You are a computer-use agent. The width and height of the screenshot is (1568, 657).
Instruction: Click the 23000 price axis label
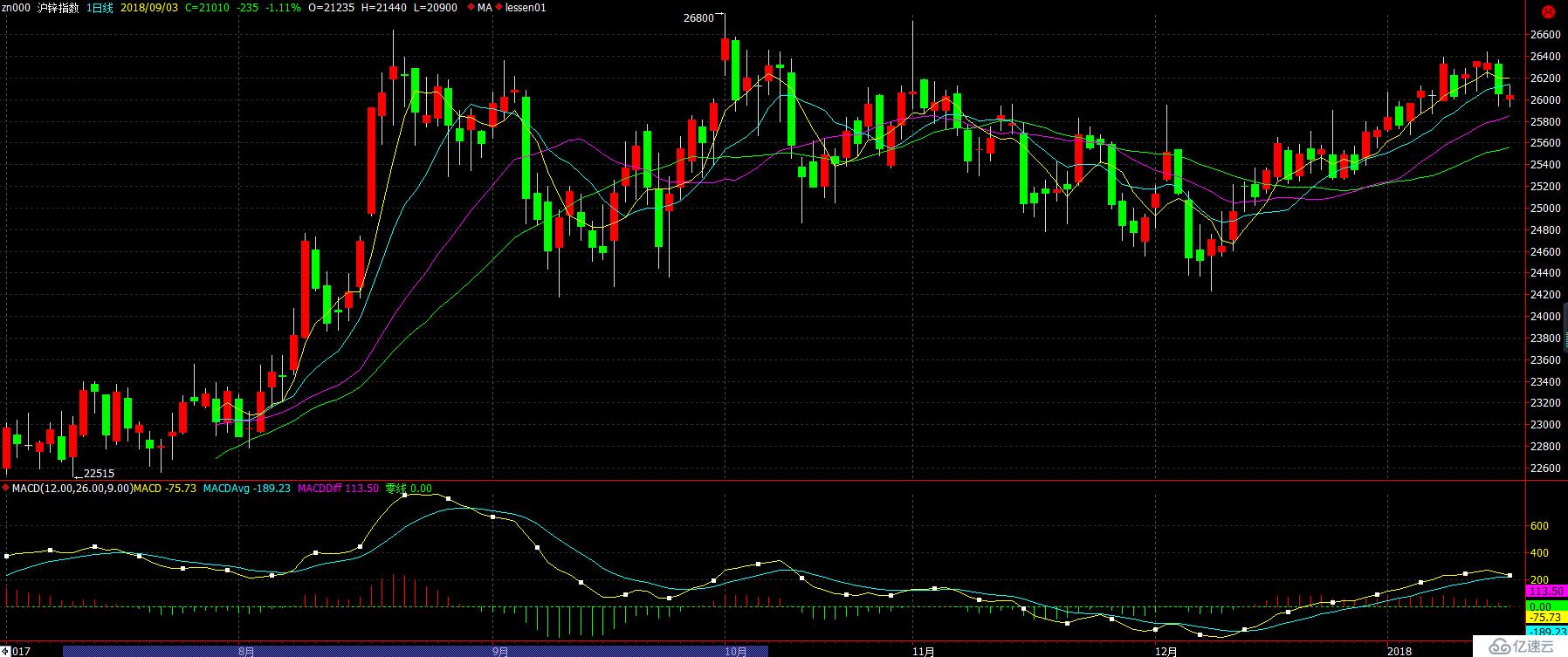pos(1545,425)
